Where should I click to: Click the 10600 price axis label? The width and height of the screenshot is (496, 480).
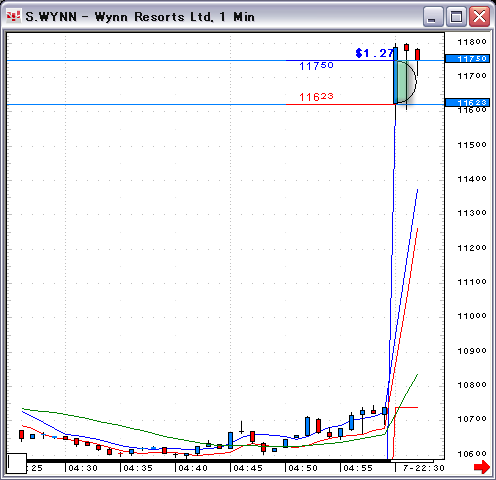[x=472, y=454]
